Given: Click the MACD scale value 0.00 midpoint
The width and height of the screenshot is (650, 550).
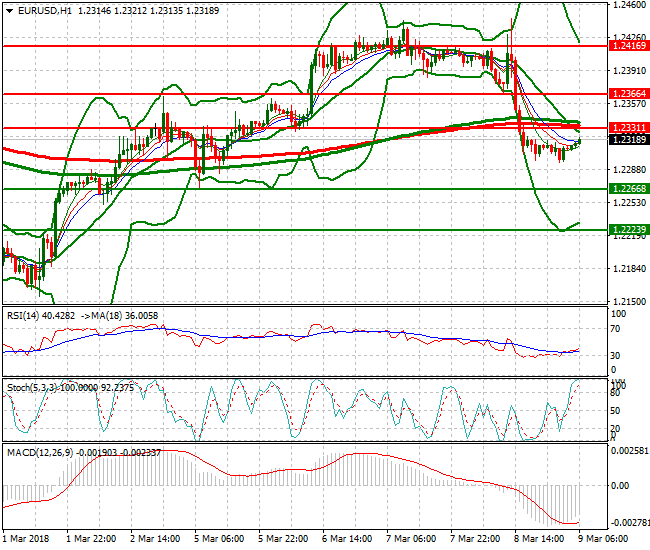Looking at the screenshot, I should tap(619, 486).
